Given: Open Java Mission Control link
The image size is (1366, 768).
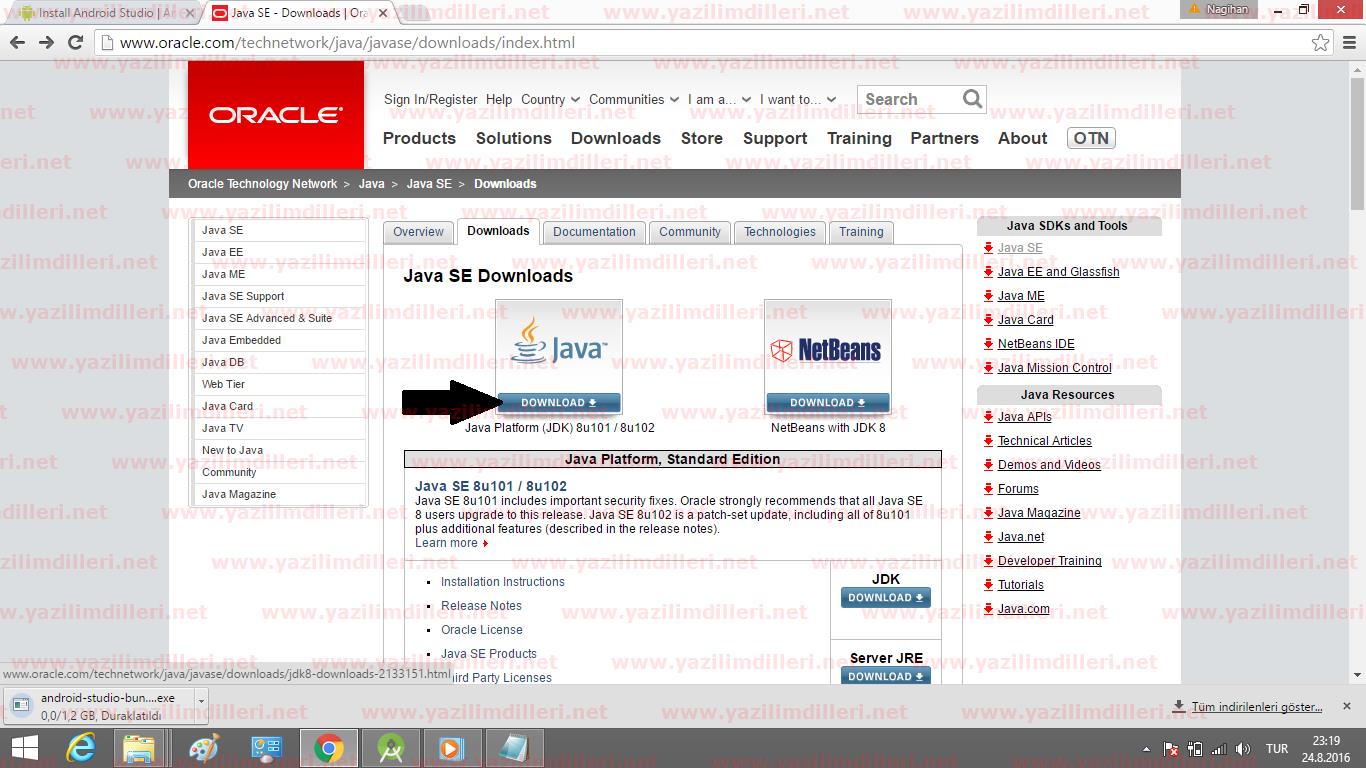Looking at the screenshot, I should coord(1055,368).
